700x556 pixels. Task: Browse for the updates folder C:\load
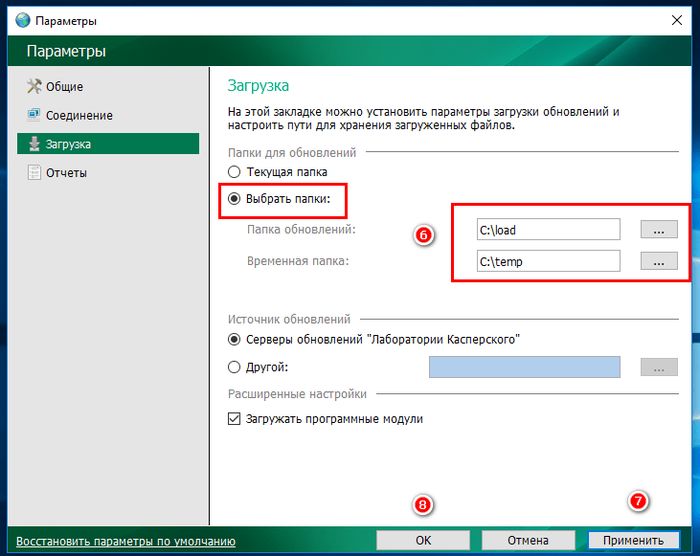click(659, 230)
